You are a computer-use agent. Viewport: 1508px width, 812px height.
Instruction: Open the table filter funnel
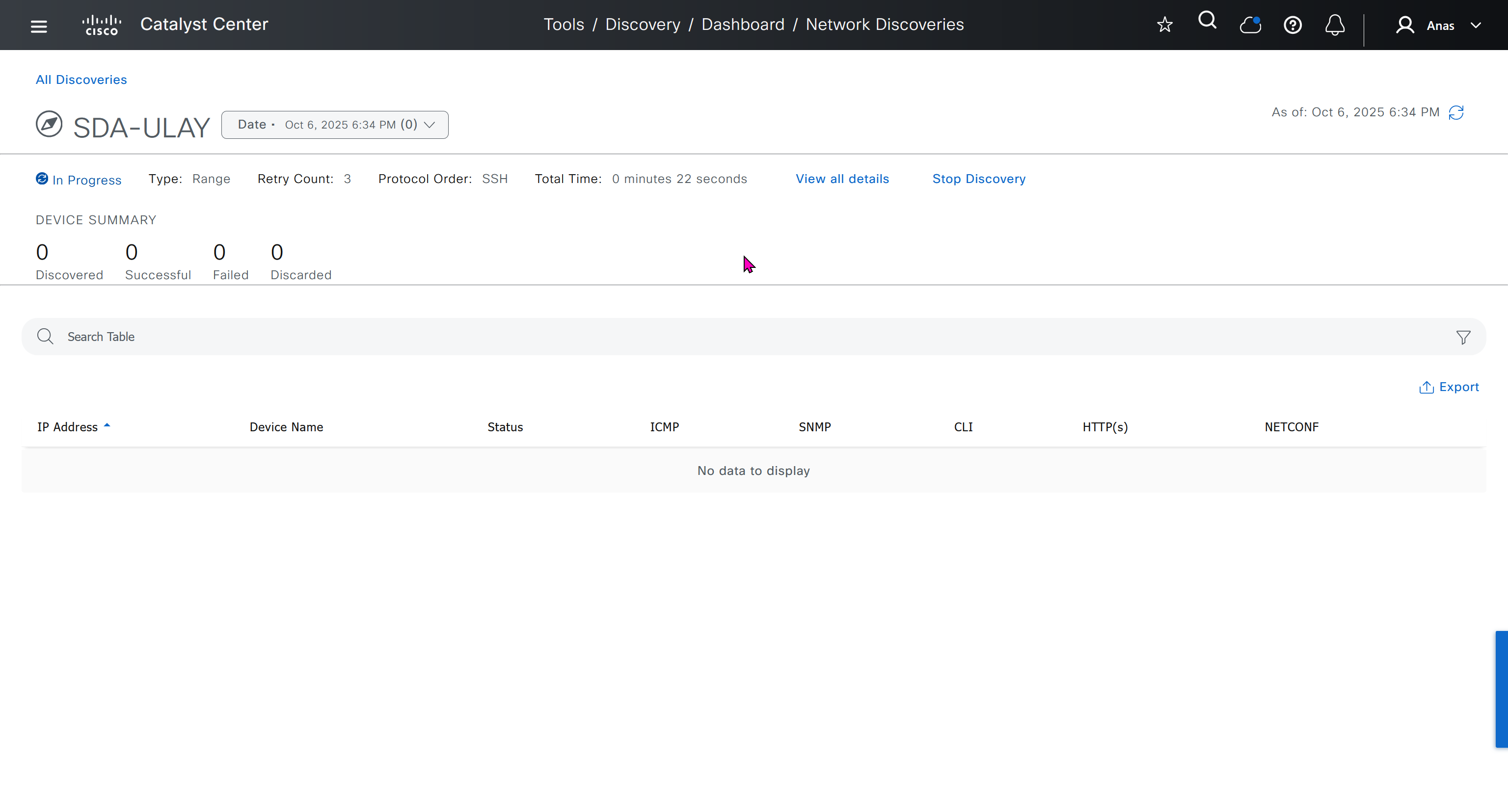tap(1463, 337)
